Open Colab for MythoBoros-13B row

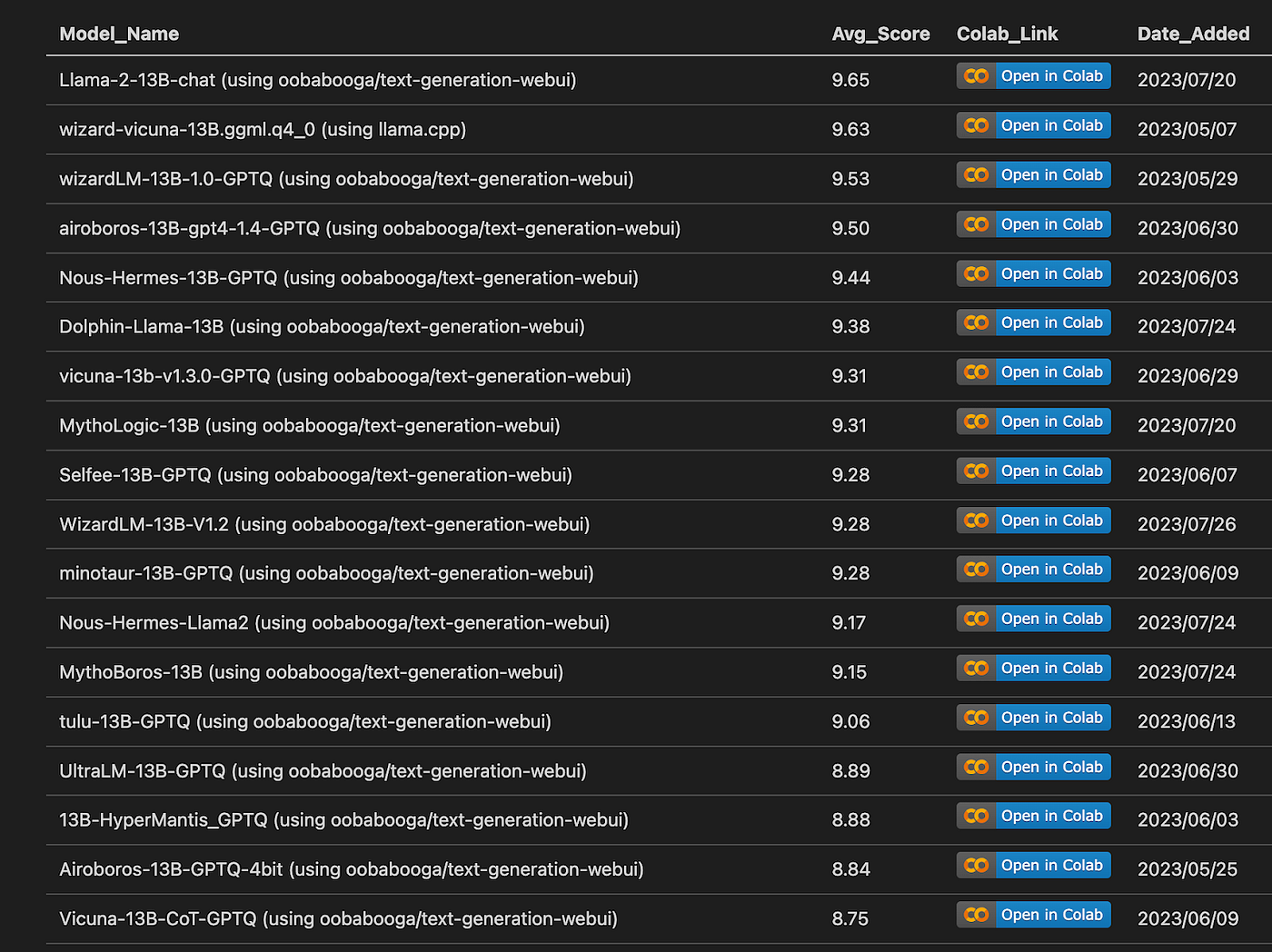click(x=1034, y=668)
